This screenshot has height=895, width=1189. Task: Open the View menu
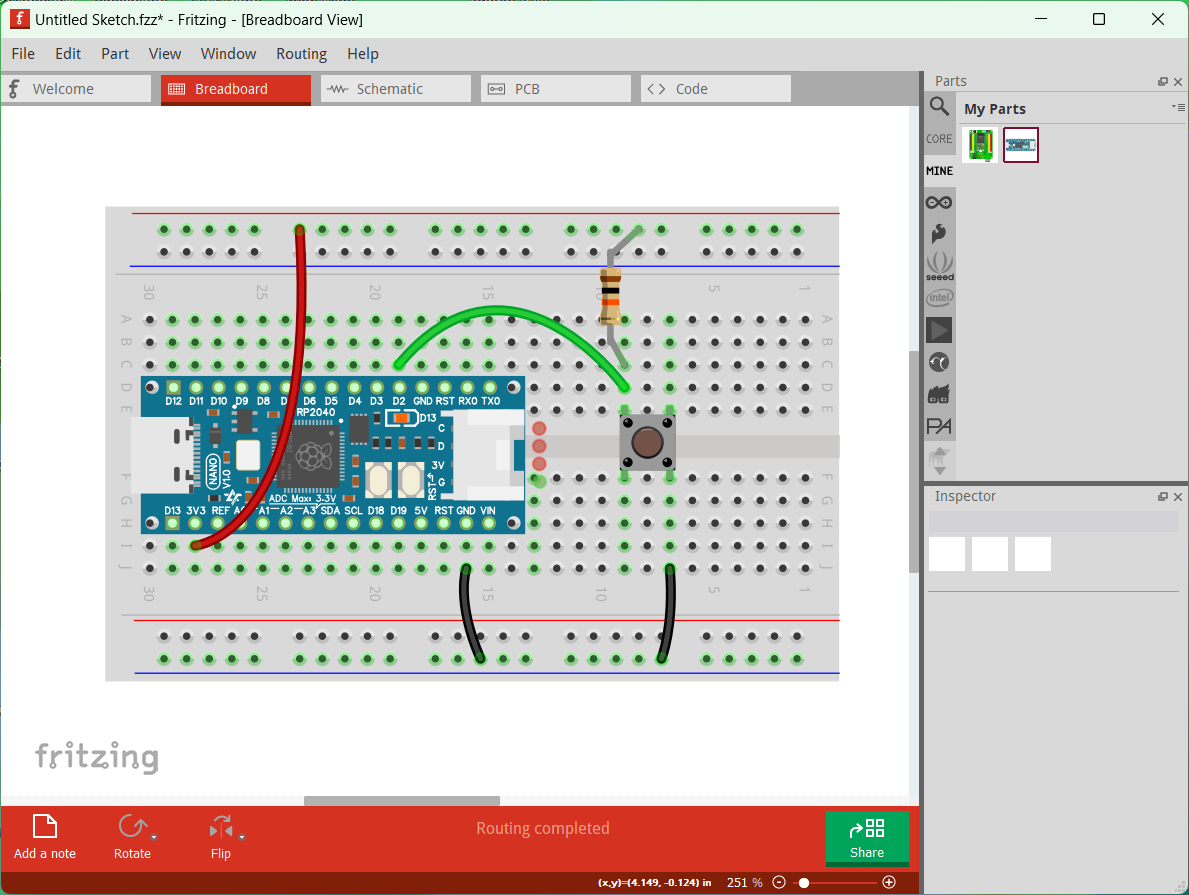pos(165,54)
